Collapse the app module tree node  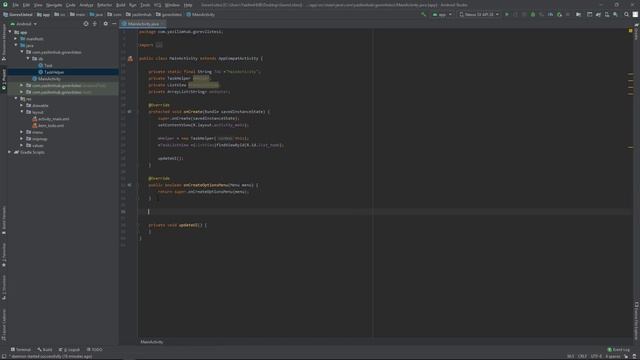tap(10, 32)
